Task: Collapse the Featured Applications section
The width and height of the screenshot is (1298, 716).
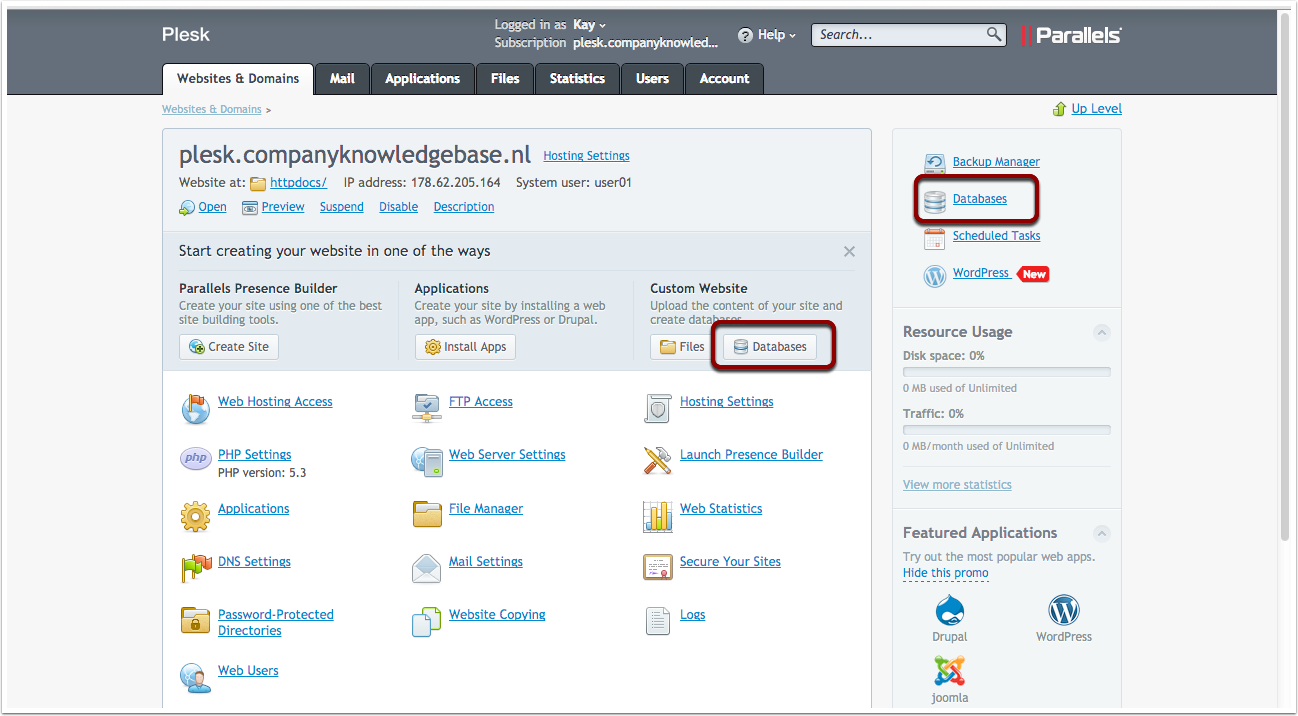Action: point(1101,533)
